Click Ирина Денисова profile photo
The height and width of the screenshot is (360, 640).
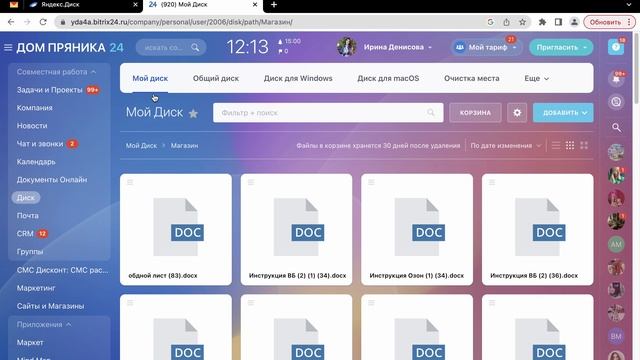347,47
